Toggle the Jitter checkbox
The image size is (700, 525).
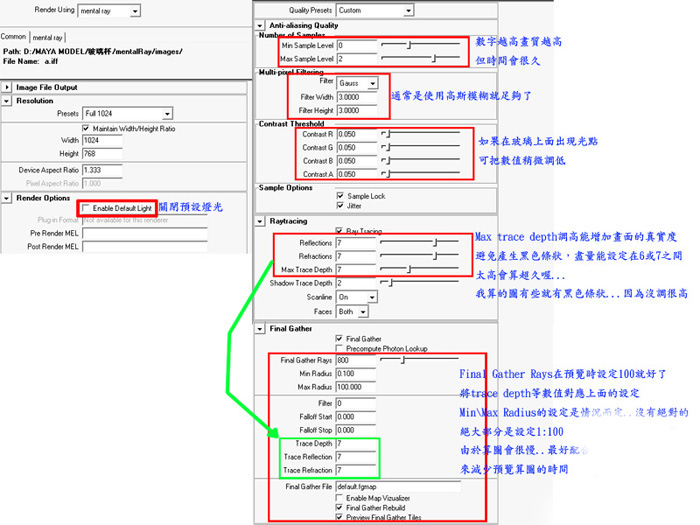tap(340, 206)
